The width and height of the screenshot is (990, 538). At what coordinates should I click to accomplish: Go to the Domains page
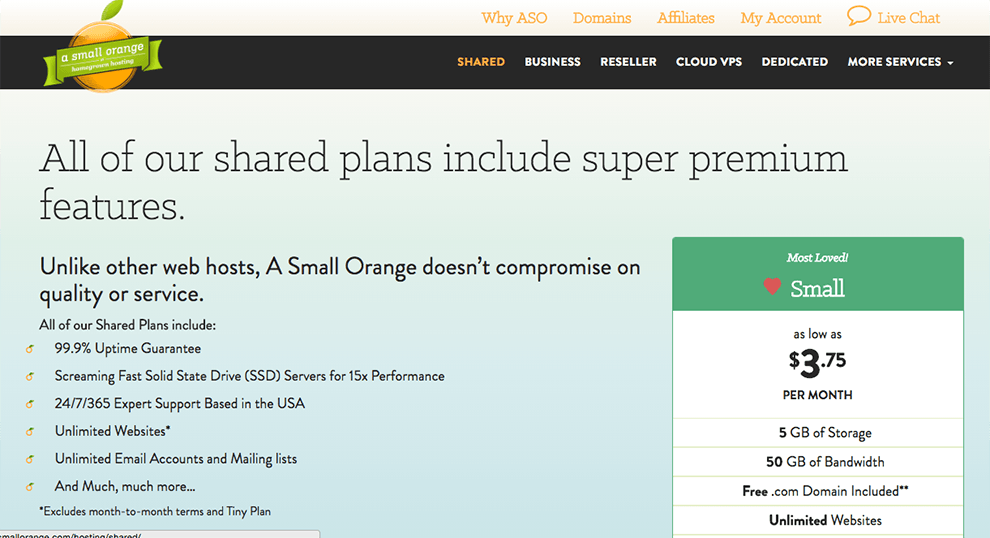click(602, 18)
